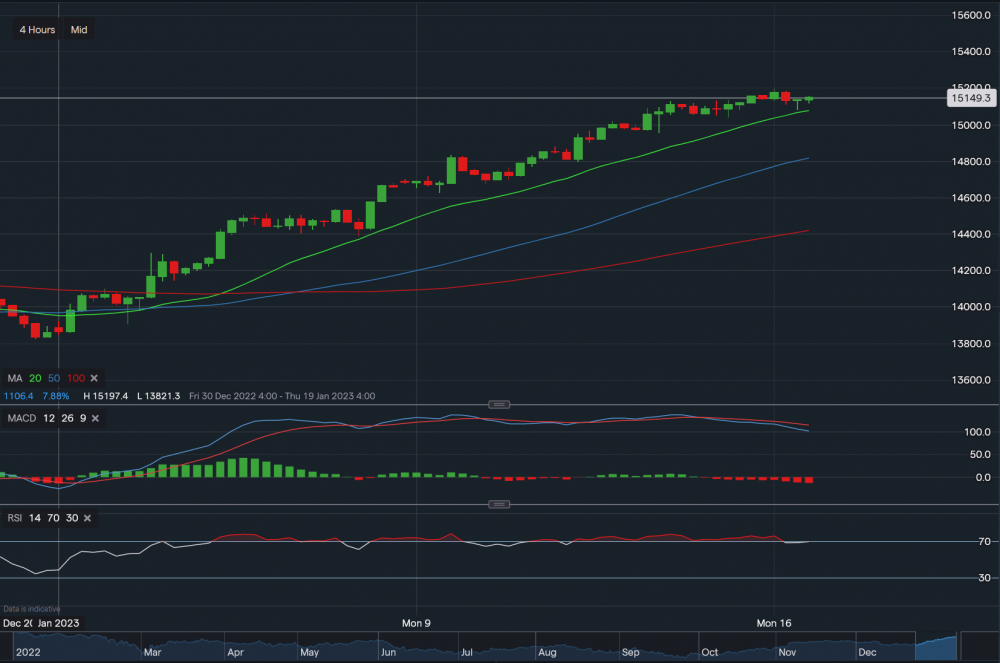Remove the MA indicator via its X icon
Screen dimensions: 1000x663
click(93, 378)
